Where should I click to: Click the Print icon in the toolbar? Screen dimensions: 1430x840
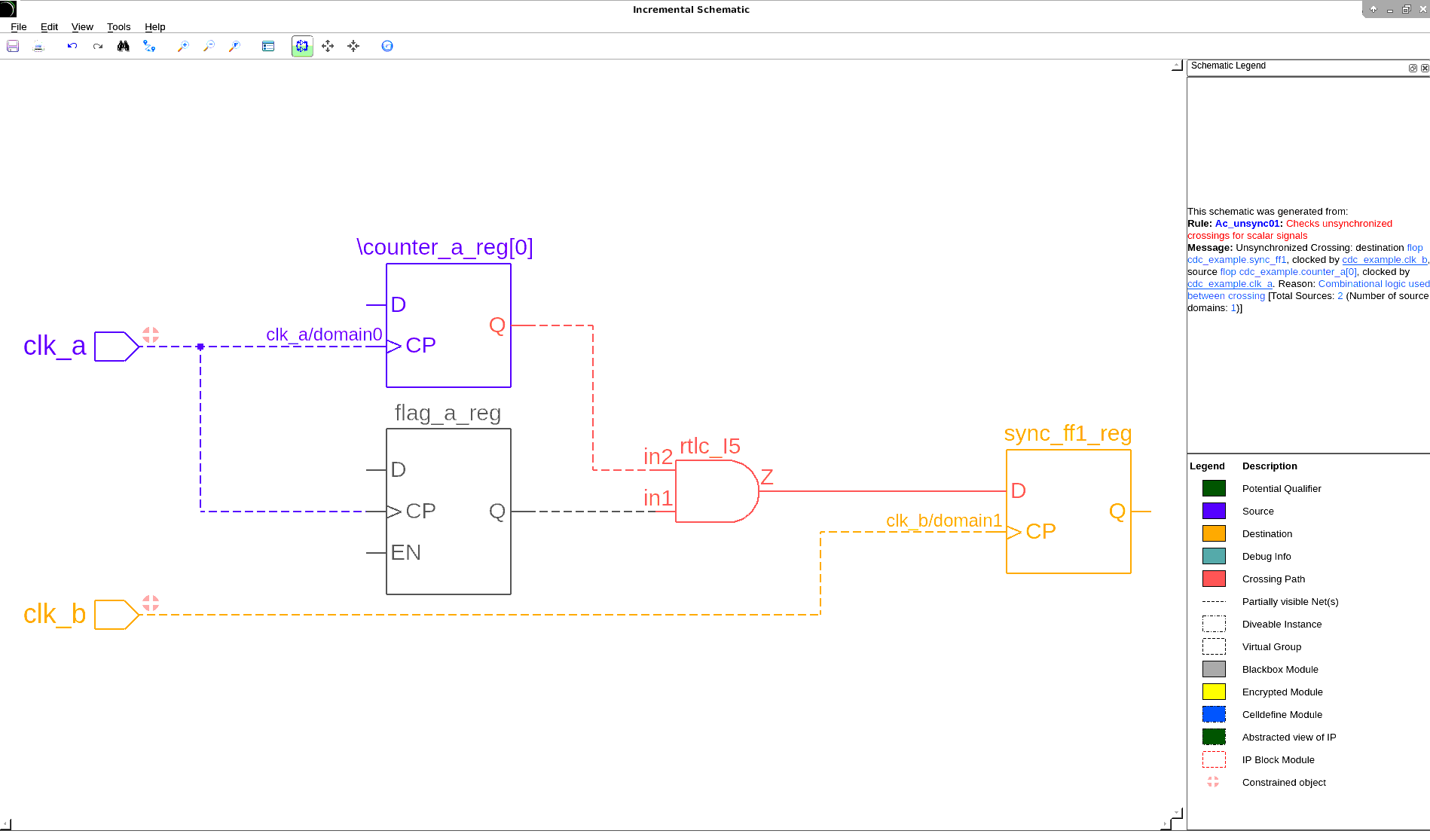click(39, 46)
